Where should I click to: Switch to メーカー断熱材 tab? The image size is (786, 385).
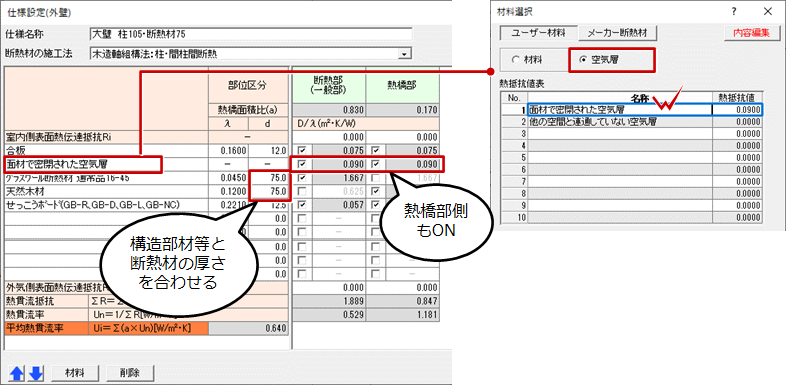click(617, 33)
